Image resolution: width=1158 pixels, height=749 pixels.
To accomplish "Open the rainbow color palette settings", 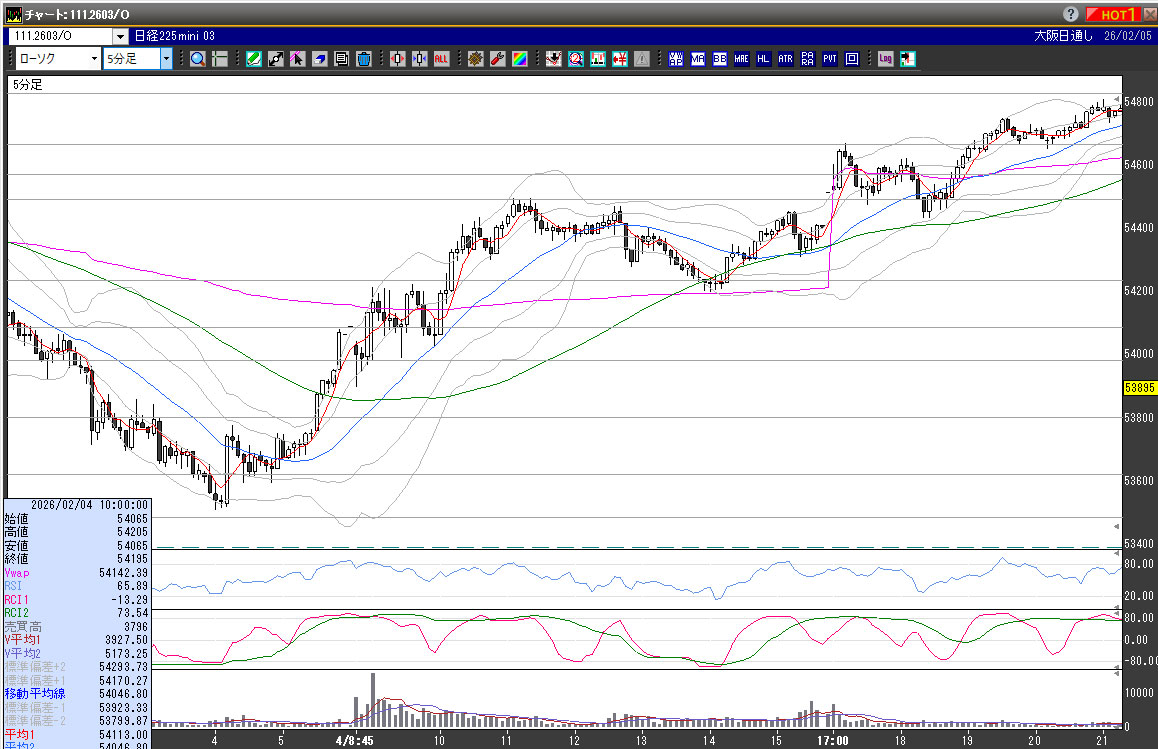I will (519, 59).
